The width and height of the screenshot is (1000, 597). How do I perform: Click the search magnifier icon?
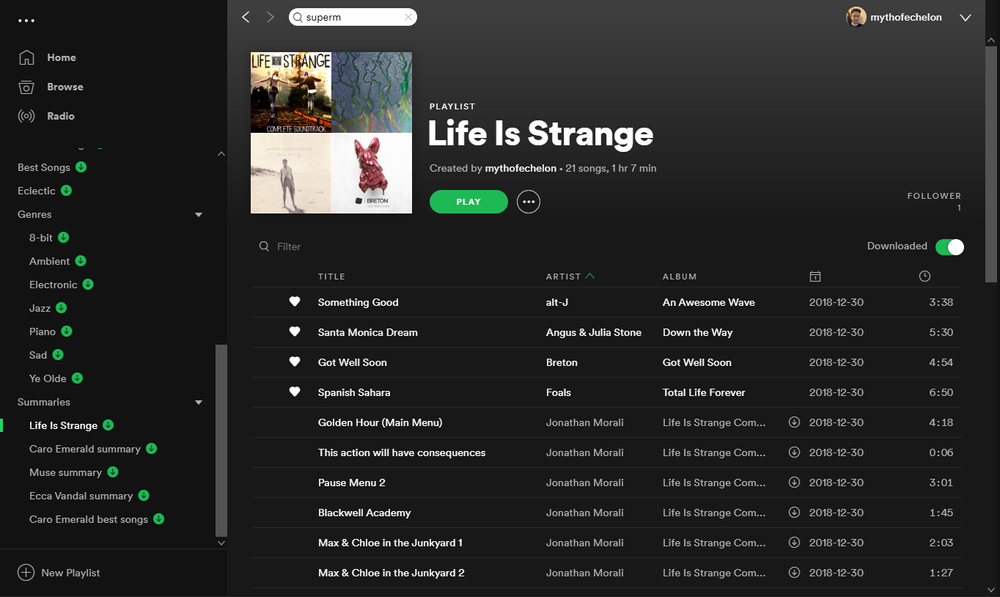298,17
